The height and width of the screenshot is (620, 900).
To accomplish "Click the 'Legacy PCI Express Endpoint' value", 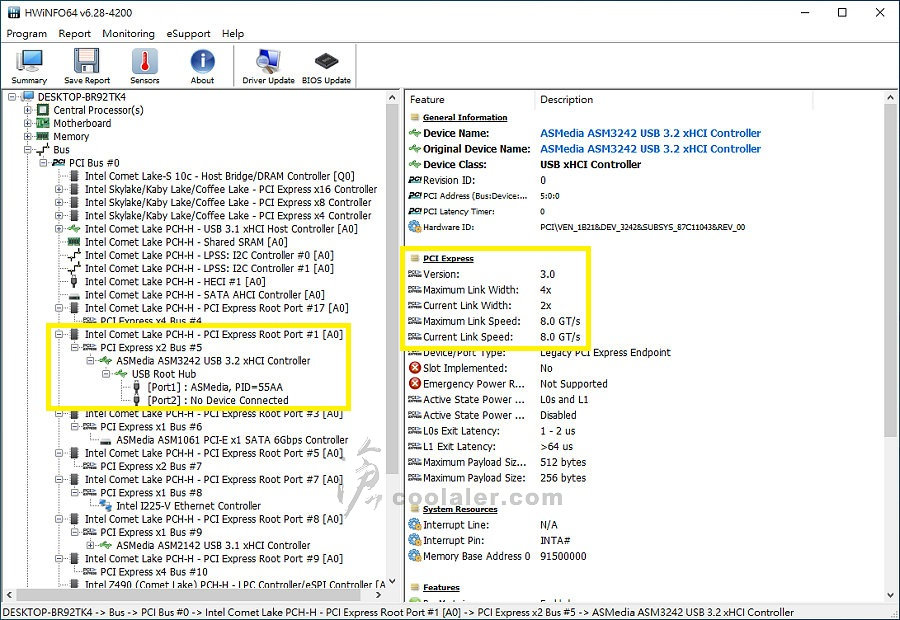I will [x=605, y=352].
